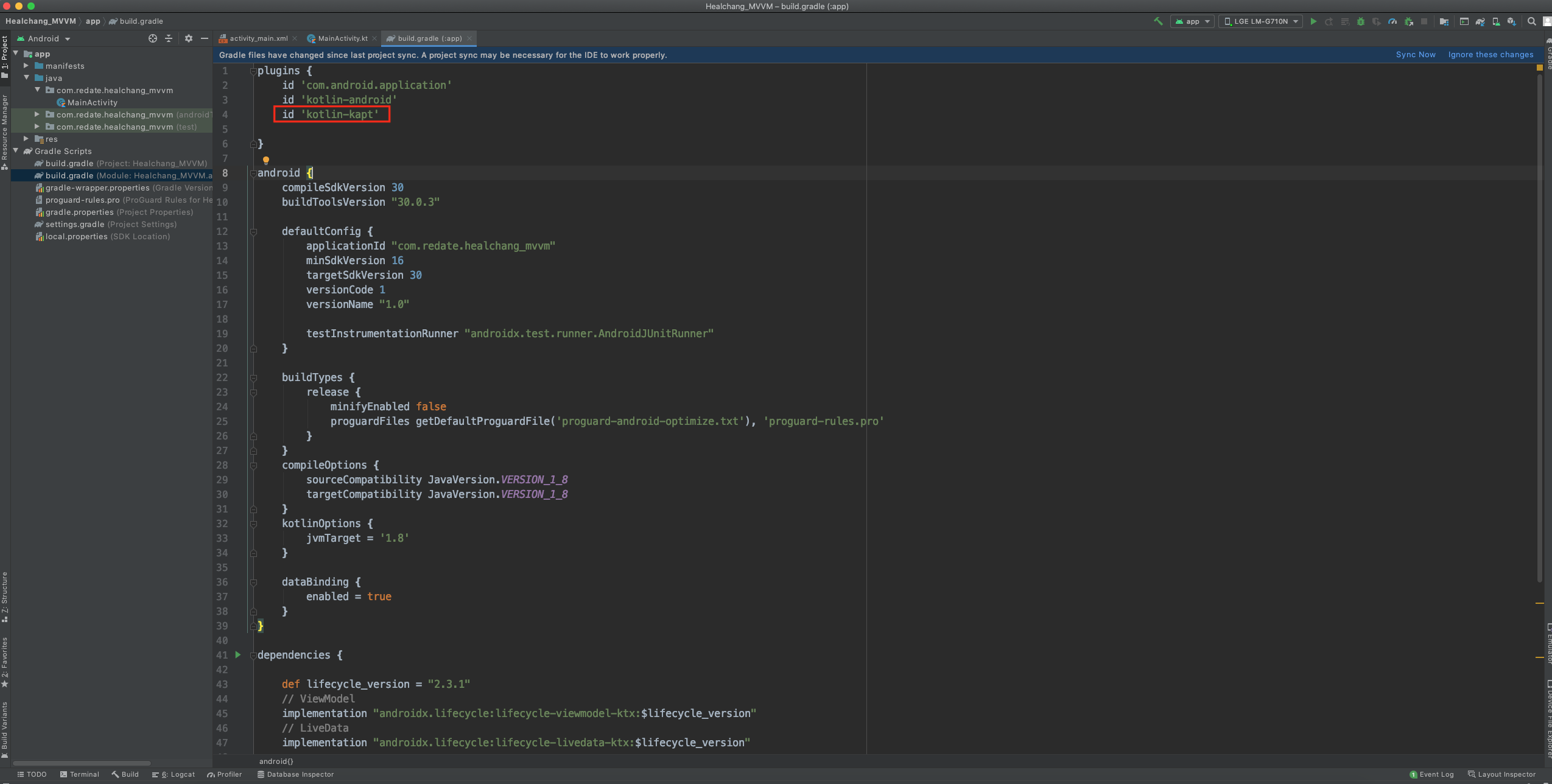
Task: Sync project with Gradle files elephant icon
Action: click(x=1480, y=21)
